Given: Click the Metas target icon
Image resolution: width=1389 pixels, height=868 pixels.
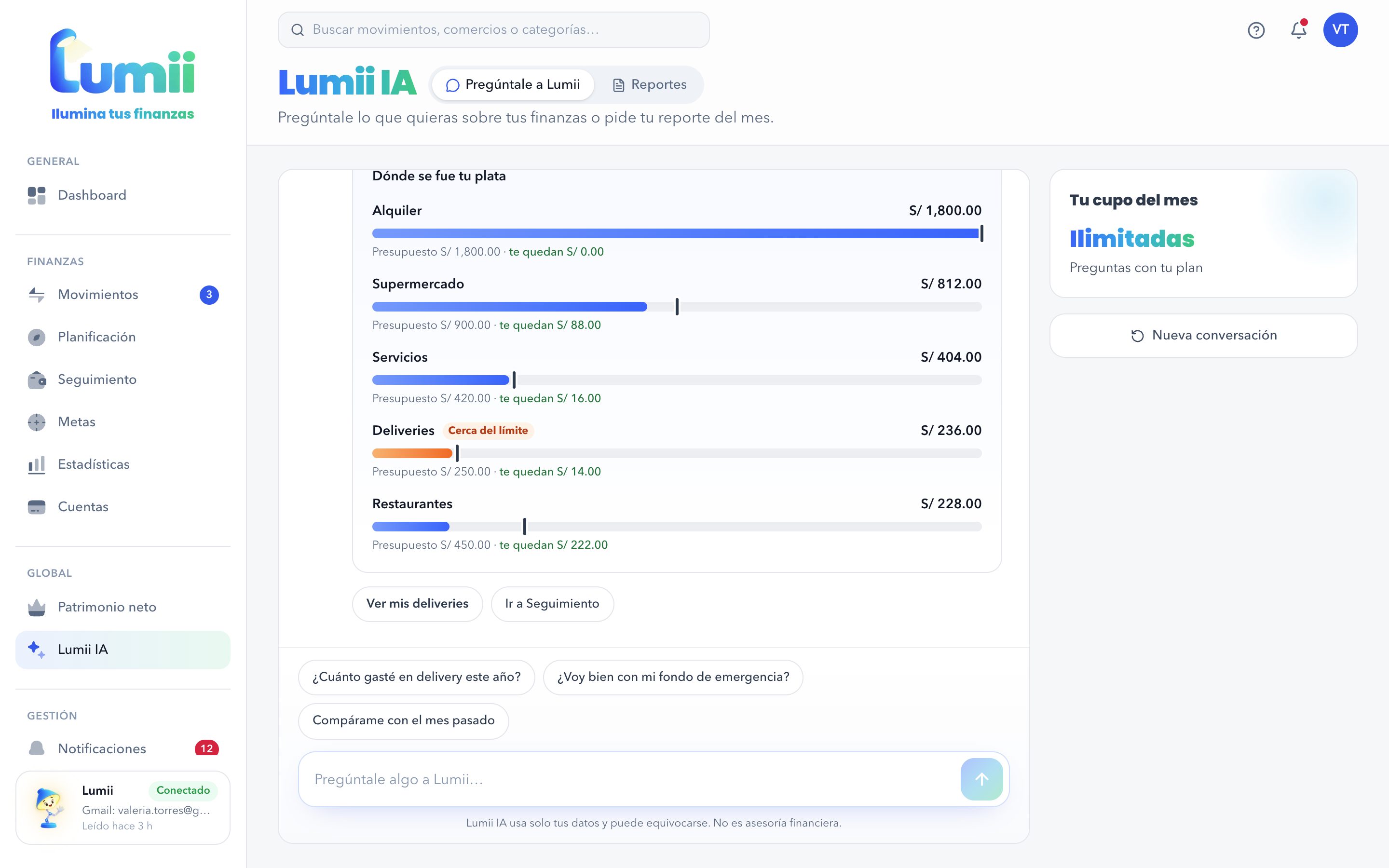Looking at the screenshot, I should pyautogui.click(x=37, y=422).
